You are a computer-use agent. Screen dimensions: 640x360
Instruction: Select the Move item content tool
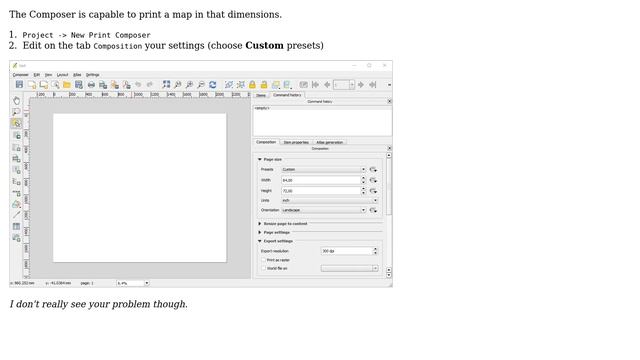[x=16, y=136]
